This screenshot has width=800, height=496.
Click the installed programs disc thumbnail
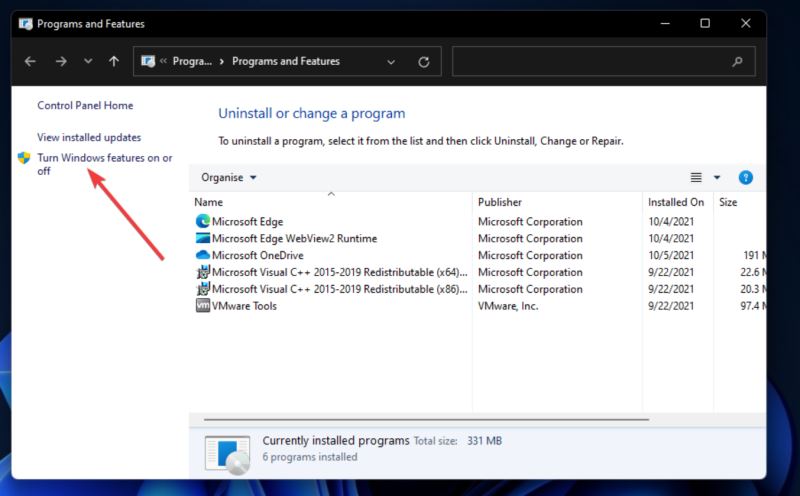tap(228, 454)
